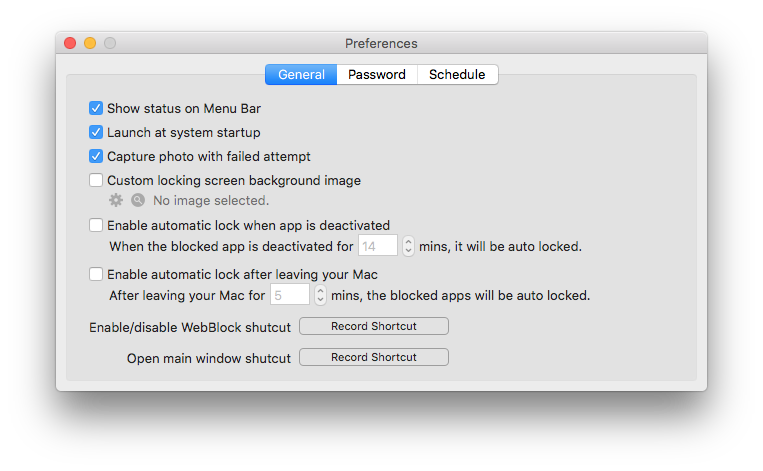The image size is (763, 471).
Task: Toggle Capture photo with failed attempt
Action: pos(96,156)
